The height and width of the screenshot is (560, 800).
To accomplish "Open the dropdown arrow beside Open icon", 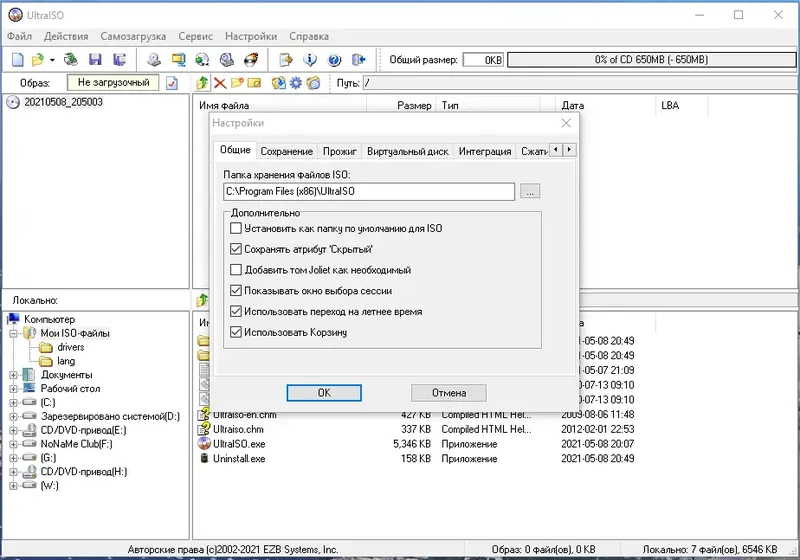I will coord(52,60).
